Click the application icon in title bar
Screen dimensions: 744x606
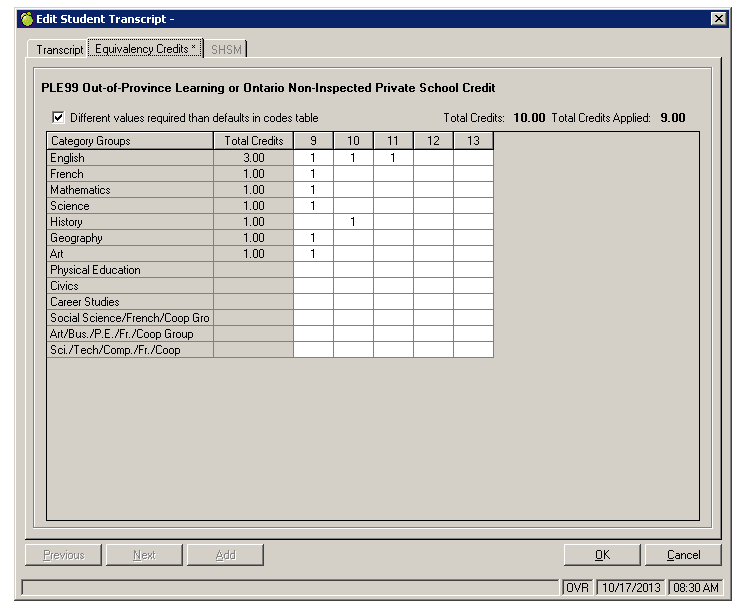point(26,19)
